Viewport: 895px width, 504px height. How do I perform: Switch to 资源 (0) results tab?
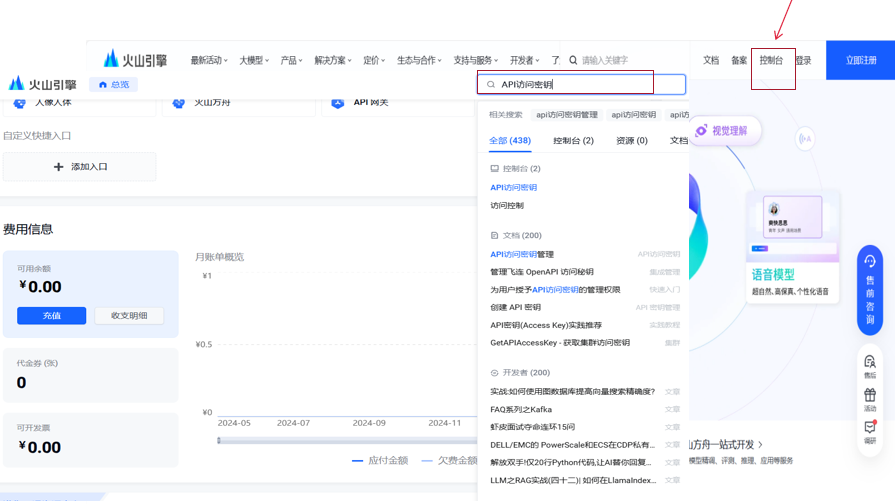pos(632,140)
